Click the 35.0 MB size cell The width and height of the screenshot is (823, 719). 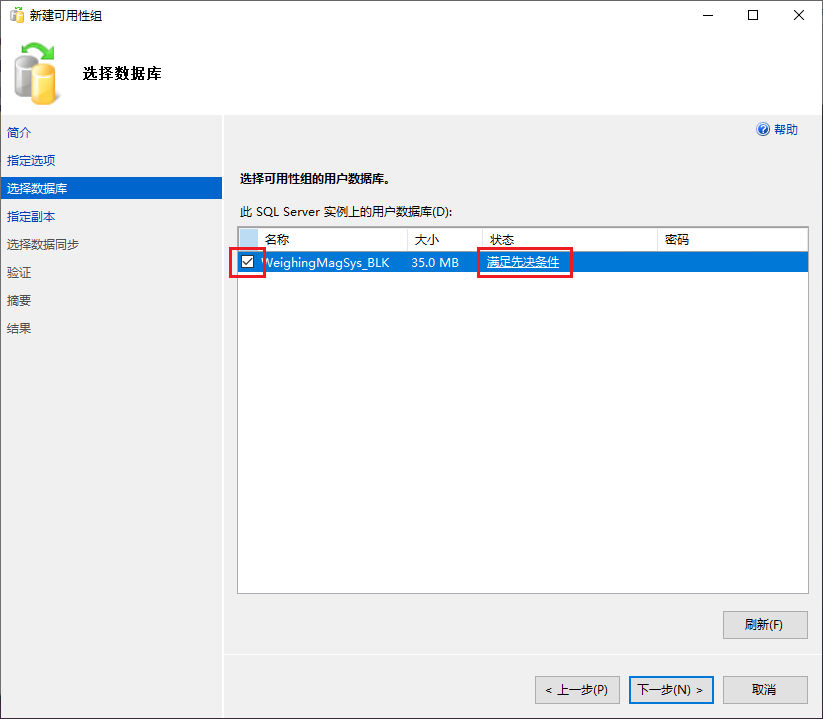point(435,262)
